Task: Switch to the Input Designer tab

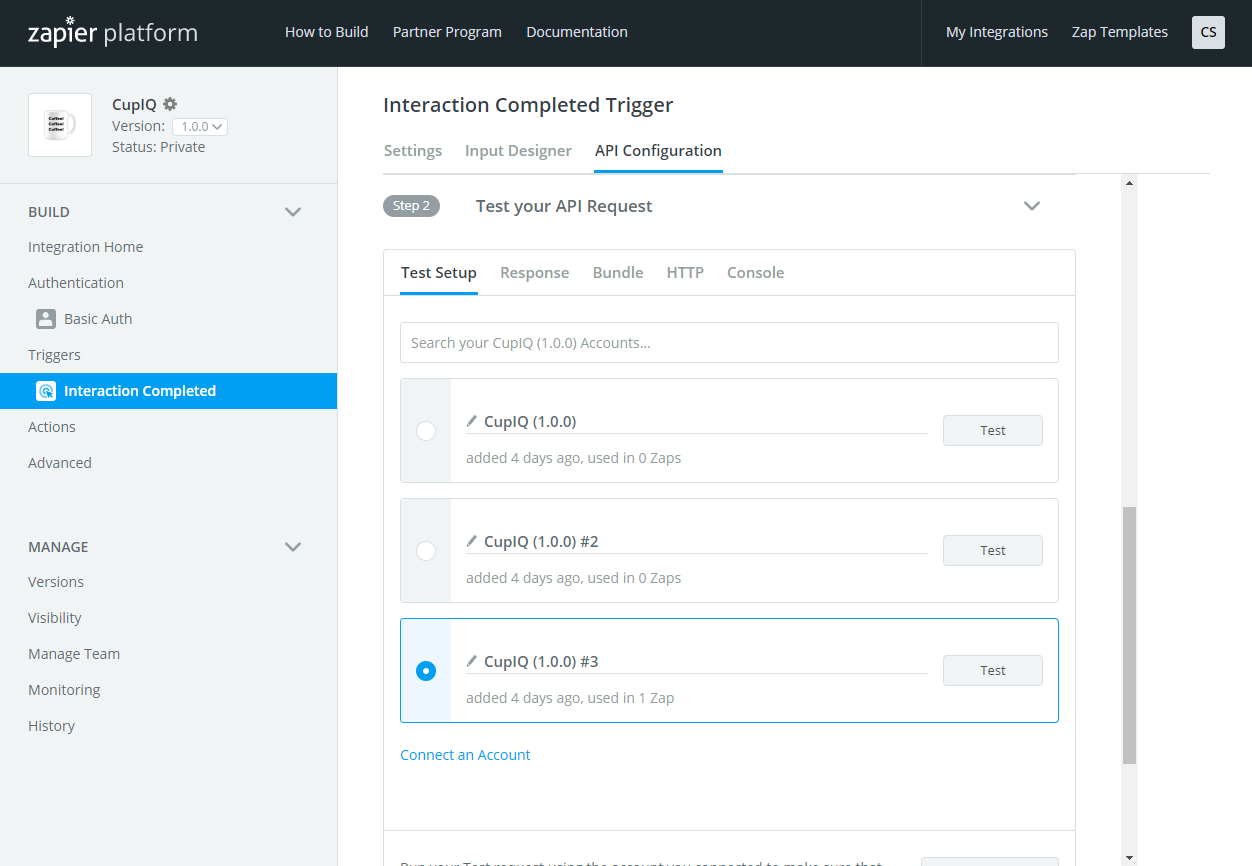Action: [518, 151]
